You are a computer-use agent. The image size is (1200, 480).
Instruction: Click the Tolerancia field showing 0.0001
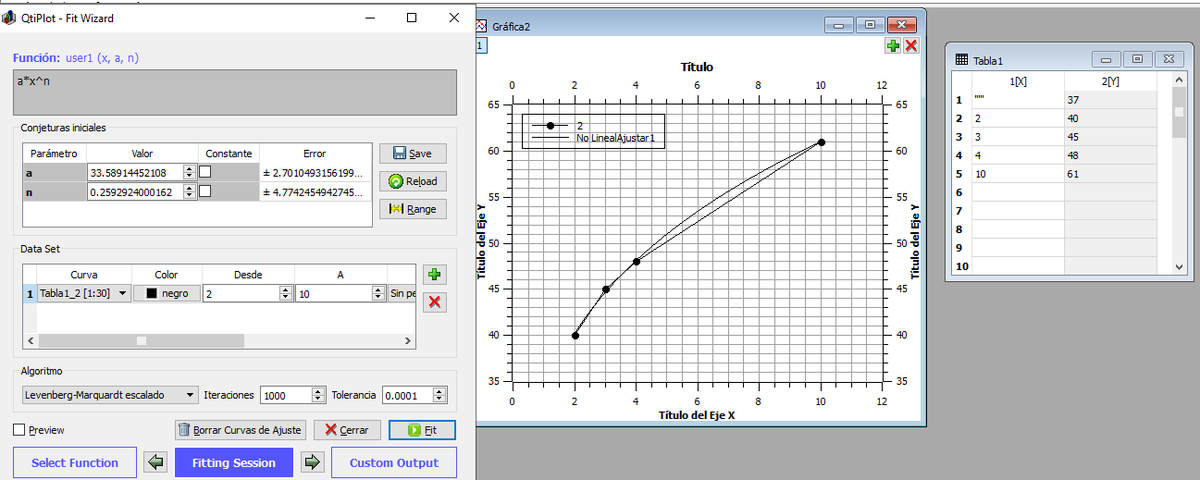coord(408,395)
